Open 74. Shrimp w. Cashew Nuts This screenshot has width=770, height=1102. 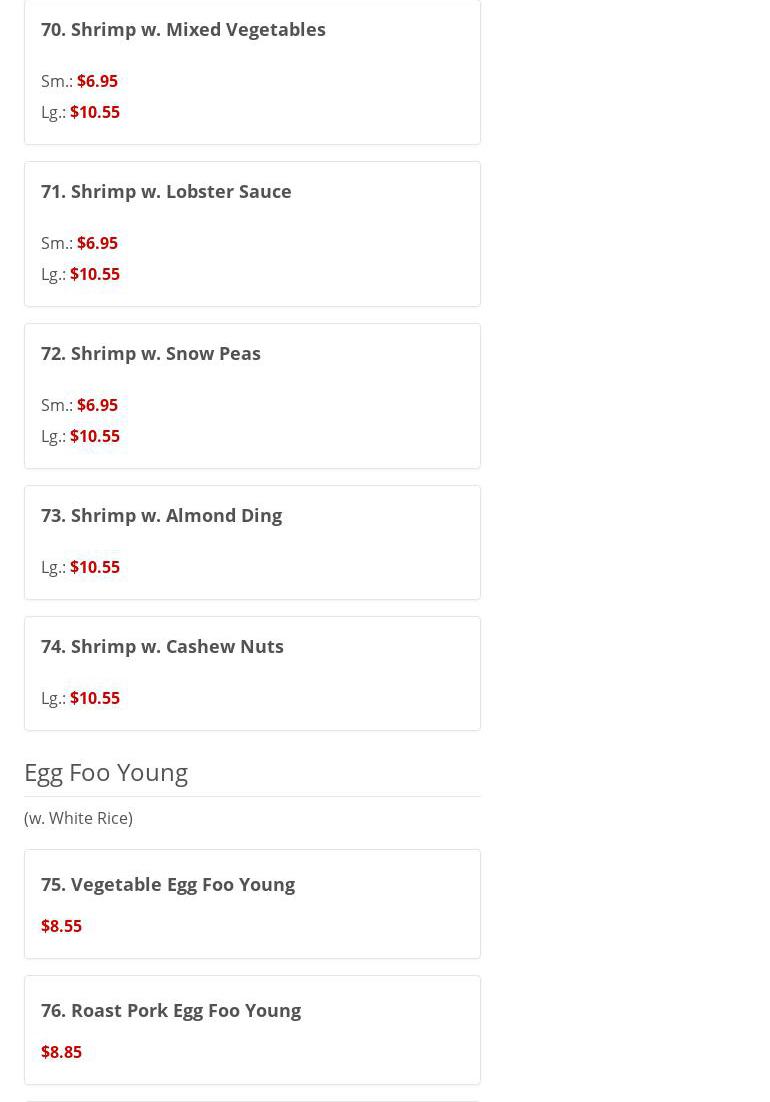click(162, 646)
